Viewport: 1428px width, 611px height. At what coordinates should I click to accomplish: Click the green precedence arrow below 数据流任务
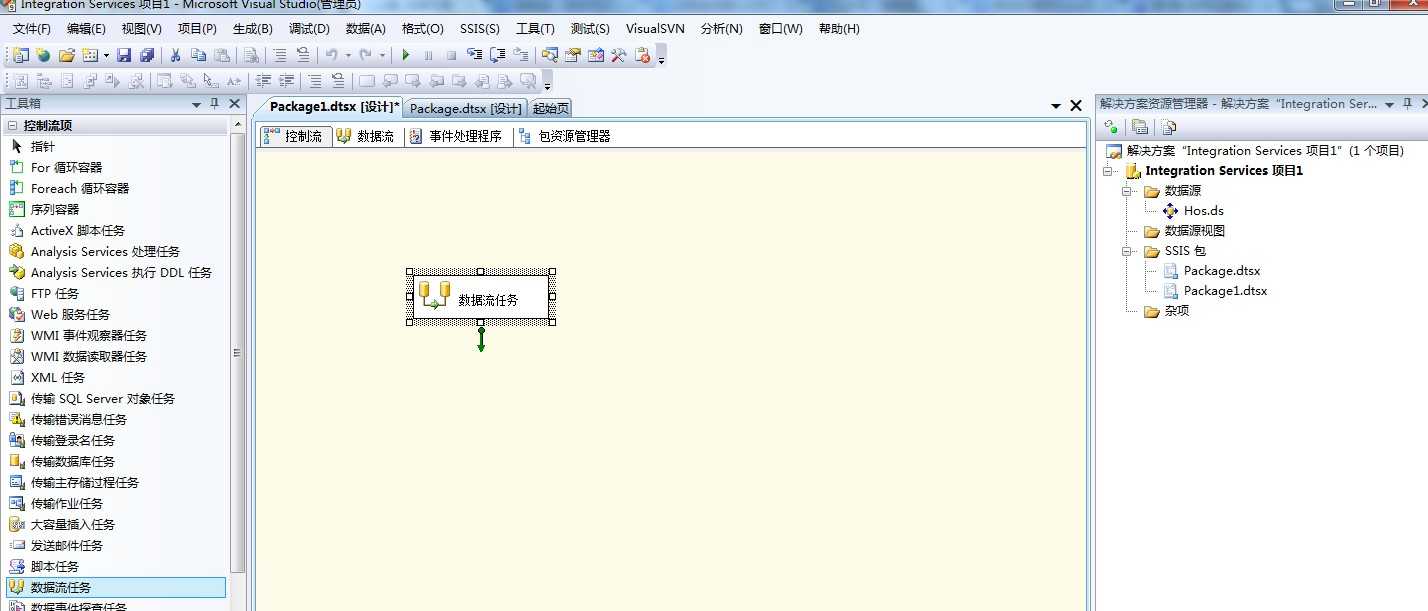[x=481, y=339]
